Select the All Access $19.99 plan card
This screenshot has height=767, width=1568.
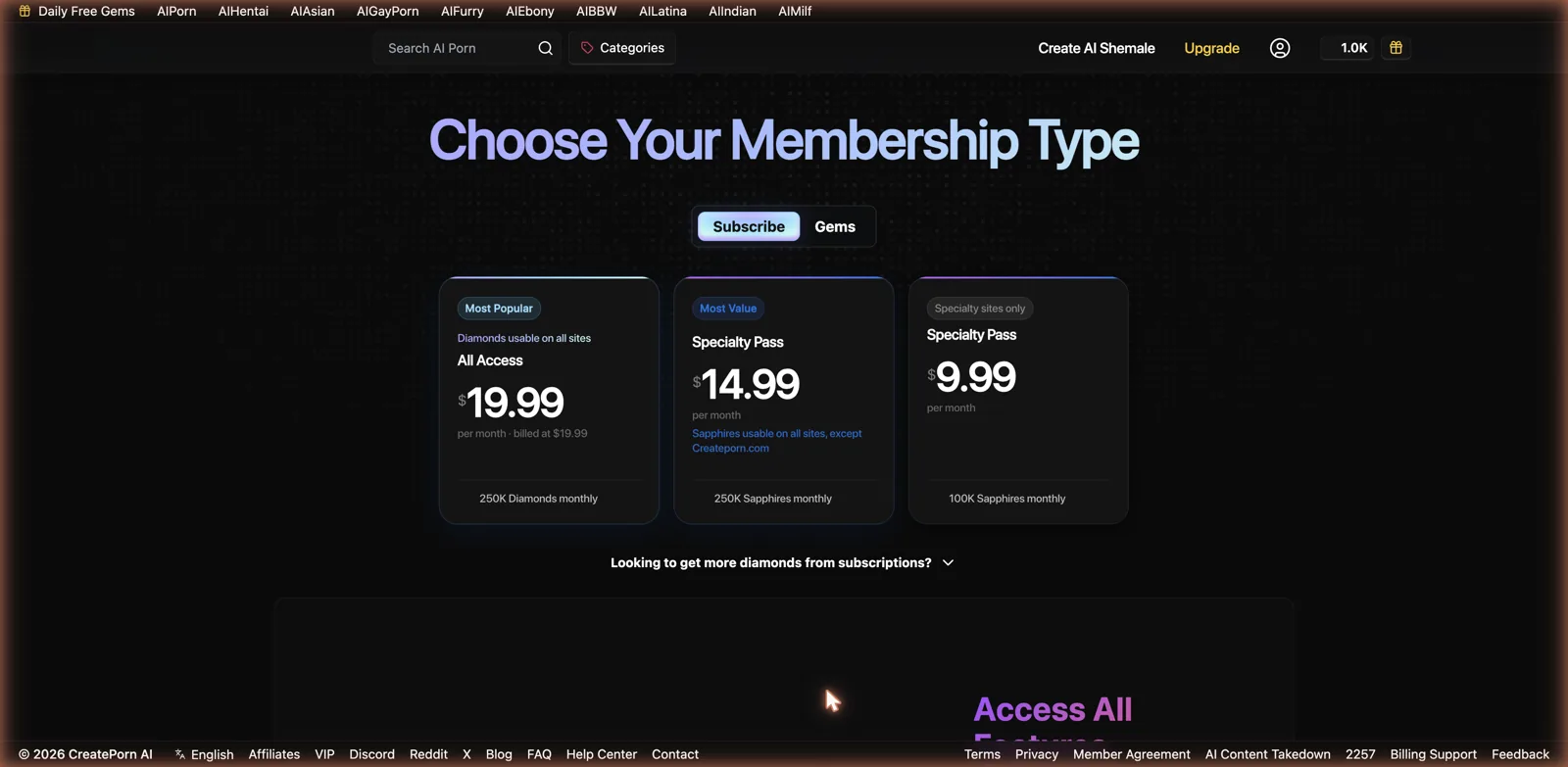[x=549, y=401]
